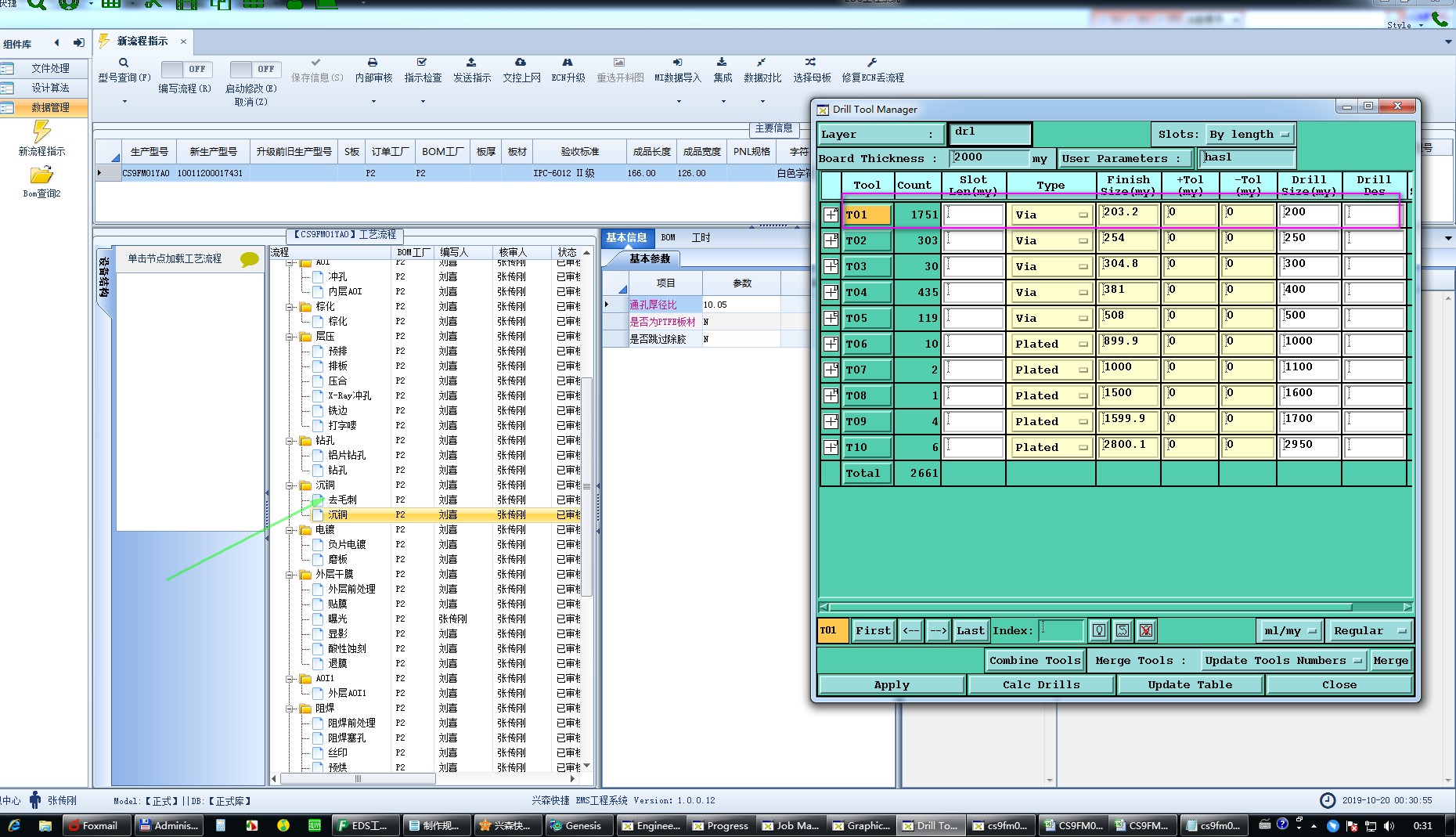Click the 型号查询 magnifier icon
This screenshot has width=1456, height=837.
tap(124, 63)
